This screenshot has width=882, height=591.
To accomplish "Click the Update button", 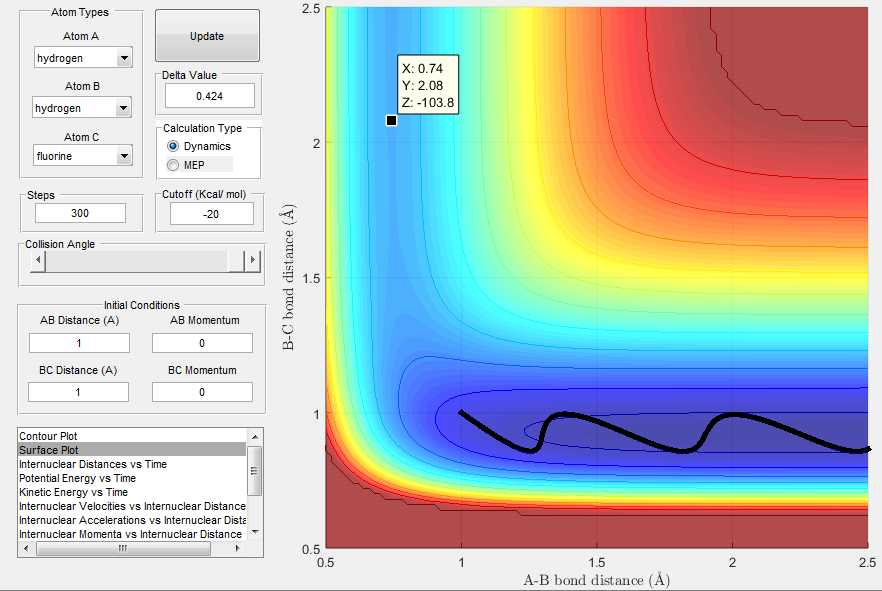I will tap(207, 35).
